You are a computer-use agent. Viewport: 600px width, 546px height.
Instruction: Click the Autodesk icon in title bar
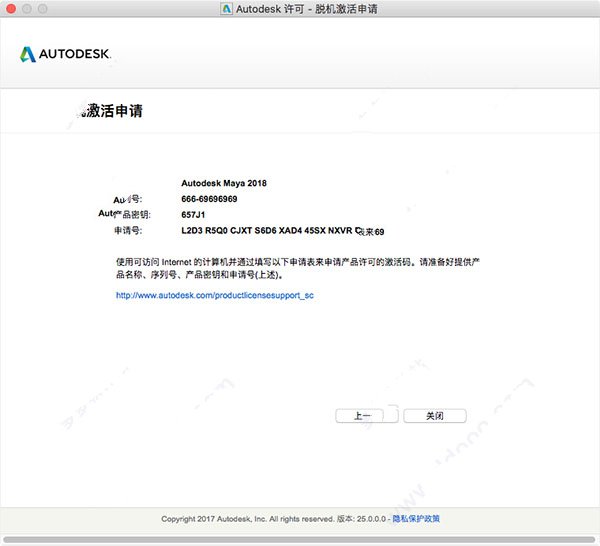click(x=227, y=9)
